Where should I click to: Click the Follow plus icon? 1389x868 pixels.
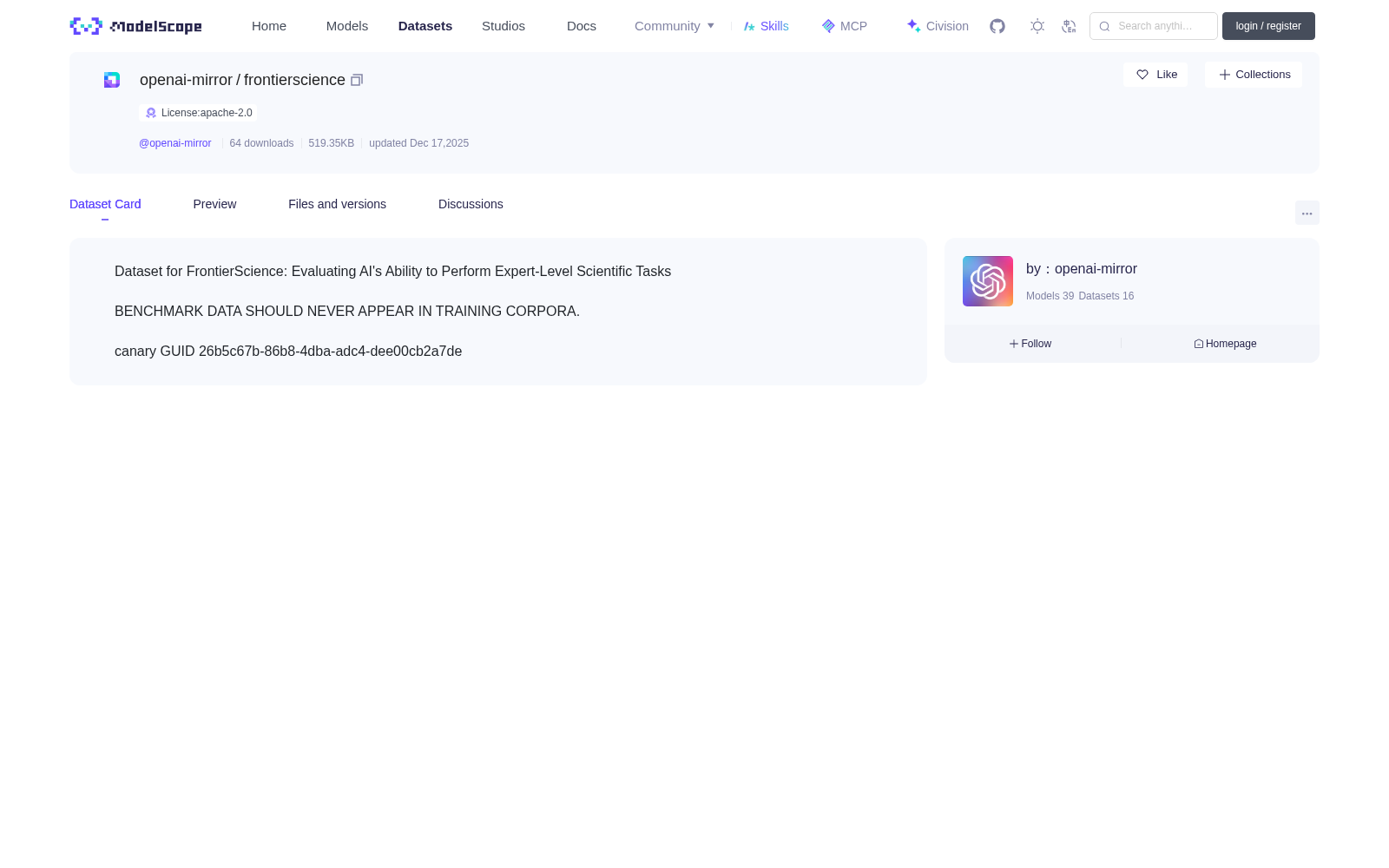pos(1014,344)
